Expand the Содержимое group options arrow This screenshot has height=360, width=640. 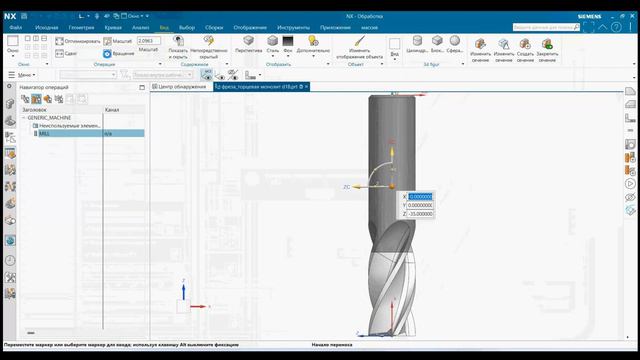pyautogui.click(x=227, y=64)
